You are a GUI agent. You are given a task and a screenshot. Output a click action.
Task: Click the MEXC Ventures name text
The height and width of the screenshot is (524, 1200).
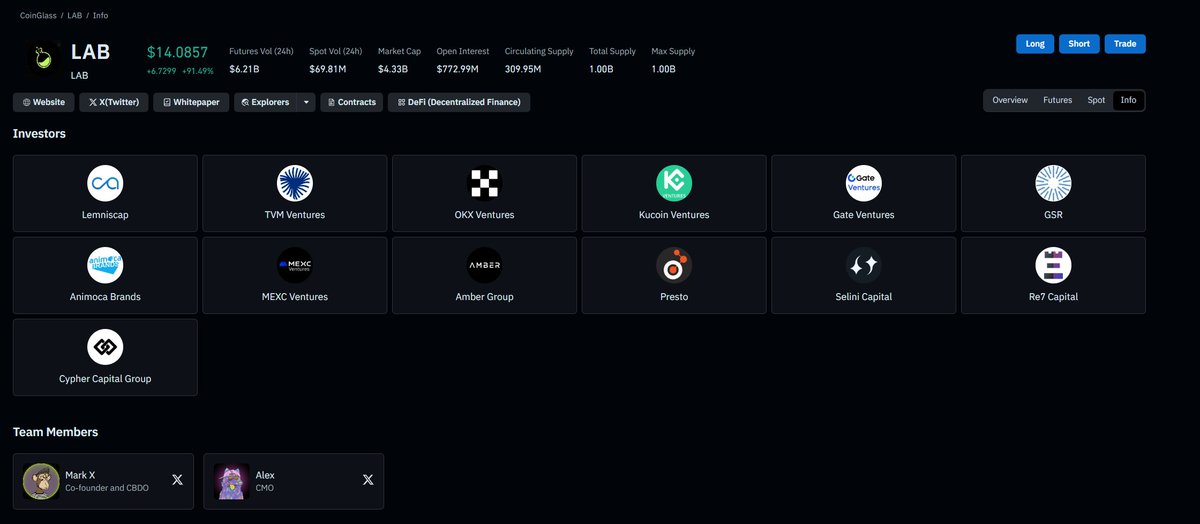[x=295, y=297]
